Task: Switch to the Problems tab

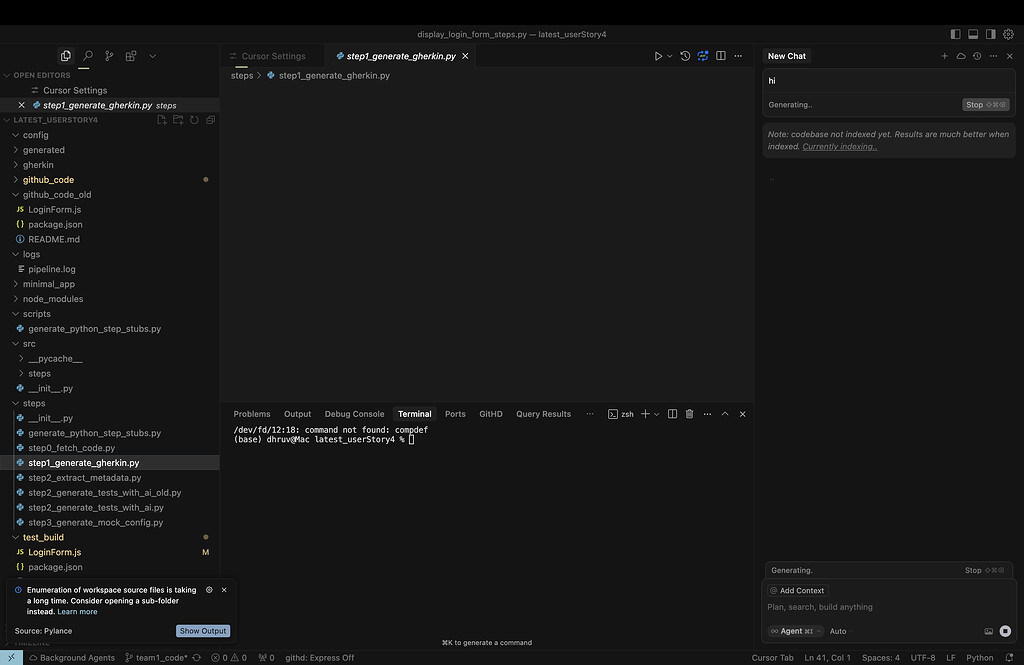Action: [252, 413]
